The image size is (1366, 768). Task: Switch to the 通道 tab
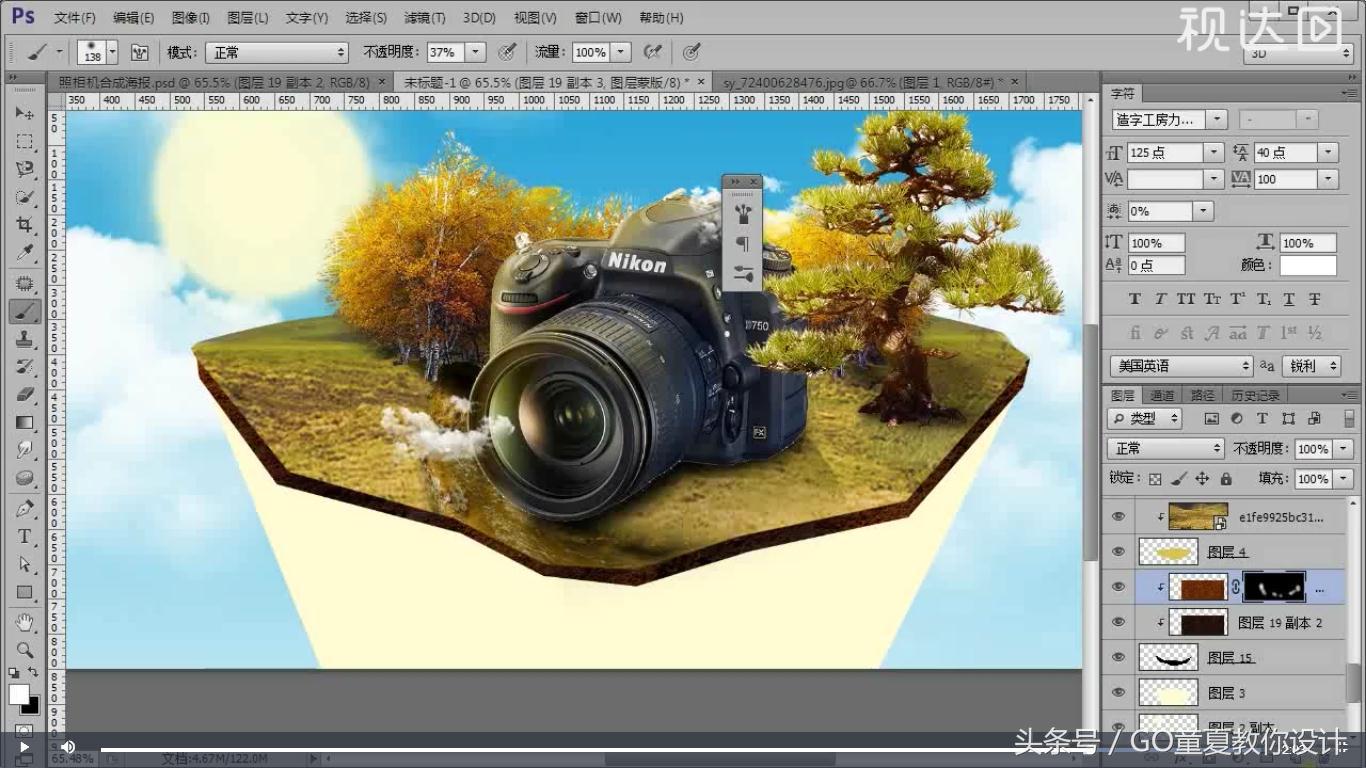(1163, 394)
